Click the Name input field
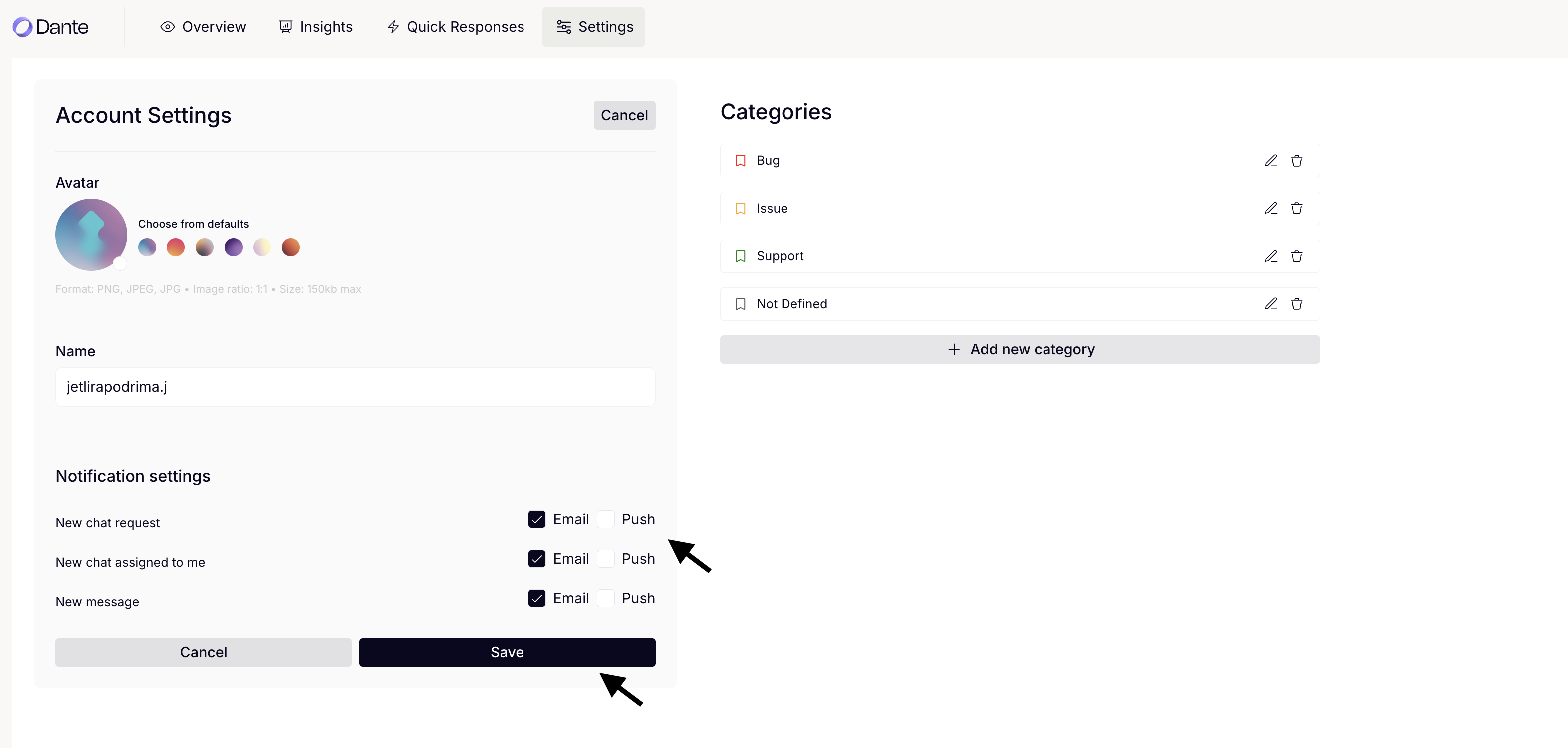Image resolution: width=1568 pixels, height=748 pixels. click(355, 387)
